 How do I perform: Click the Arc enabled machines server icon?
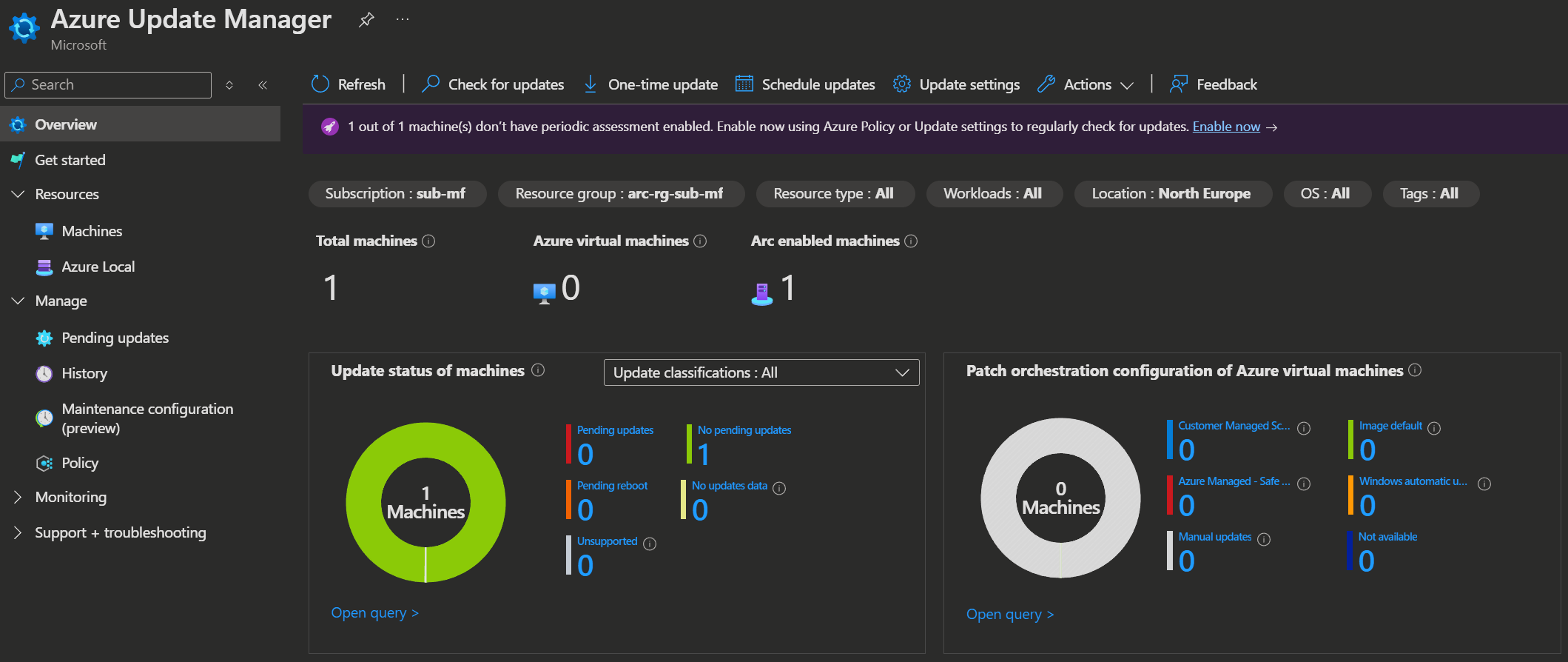pos(761,294)
